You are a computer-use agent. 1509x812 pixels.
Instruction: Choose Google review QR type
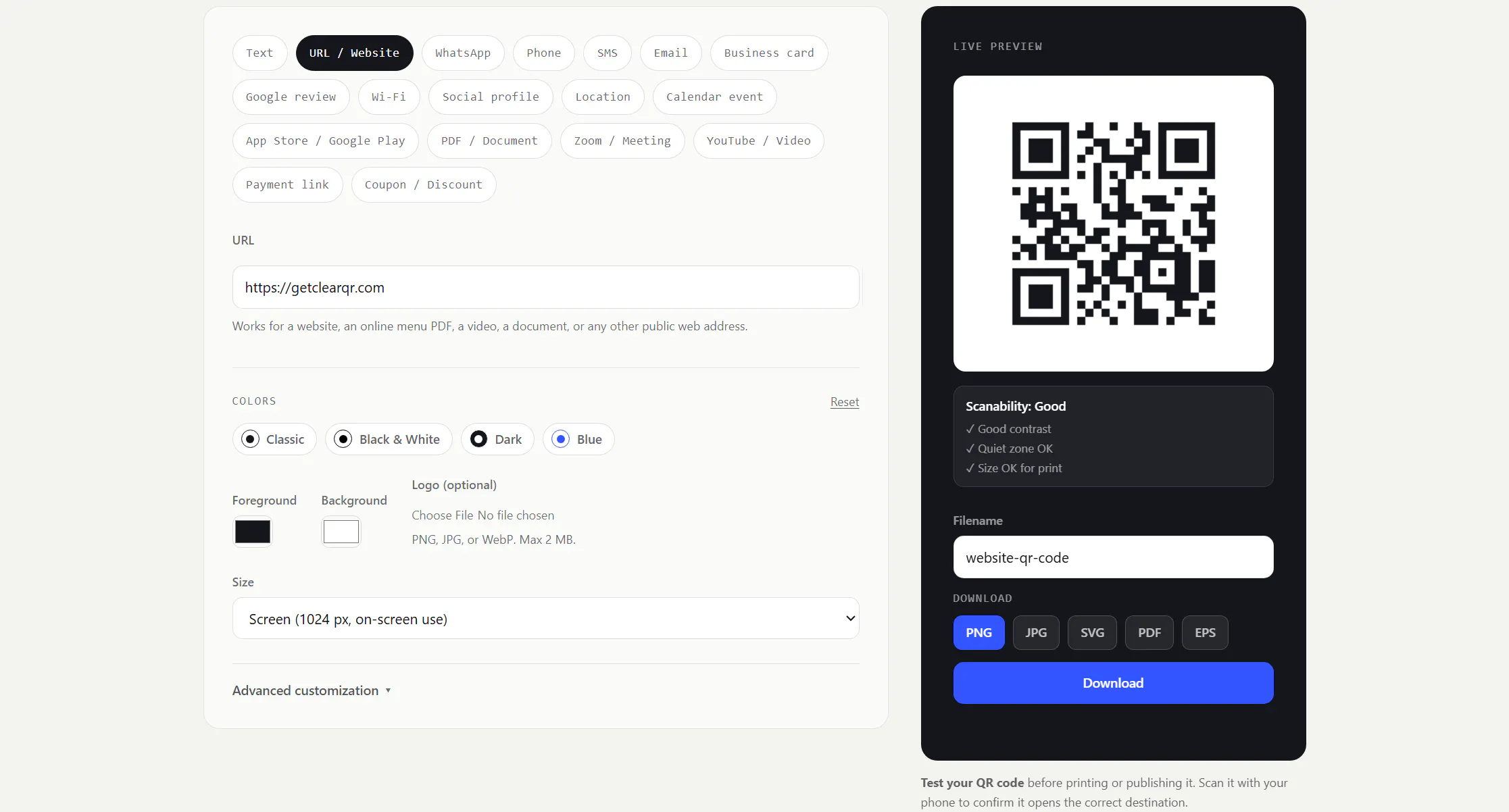pyautogui.click(x=291, y=97)
